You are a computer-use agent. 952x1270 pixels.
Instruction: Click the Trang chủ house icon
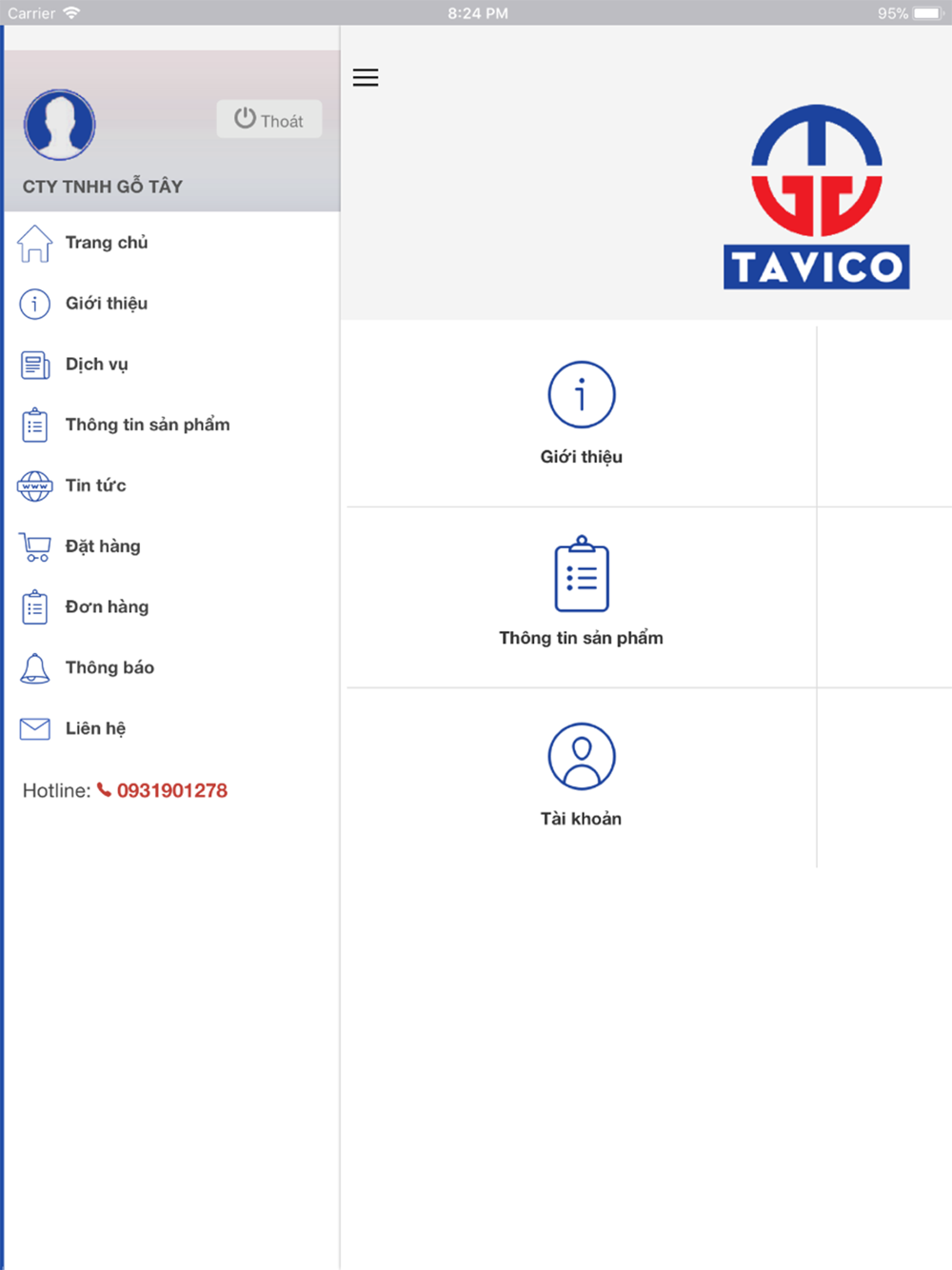[35, 244]
